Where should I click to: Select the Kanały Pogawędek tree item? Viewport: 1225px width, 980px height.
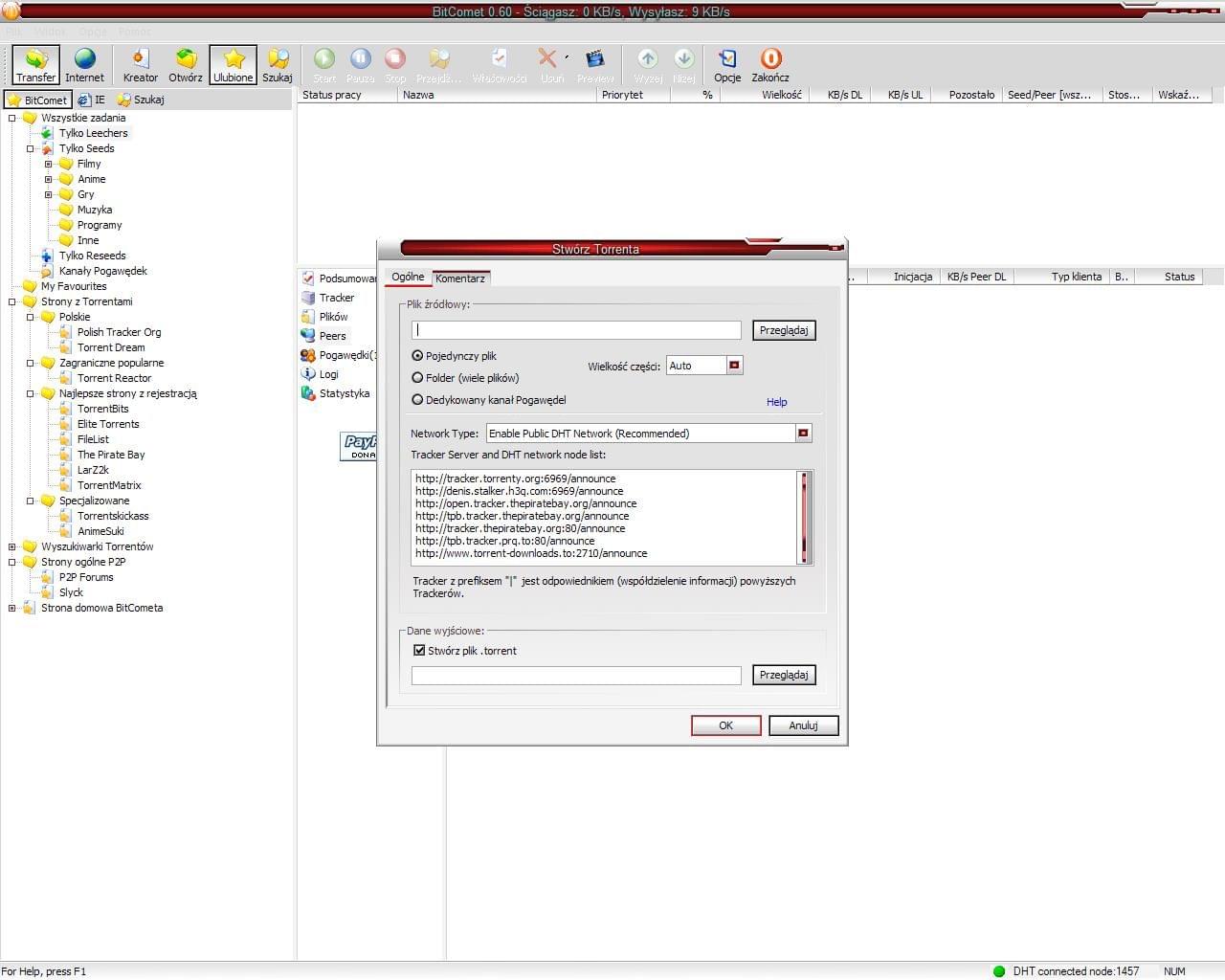(103, 271)
